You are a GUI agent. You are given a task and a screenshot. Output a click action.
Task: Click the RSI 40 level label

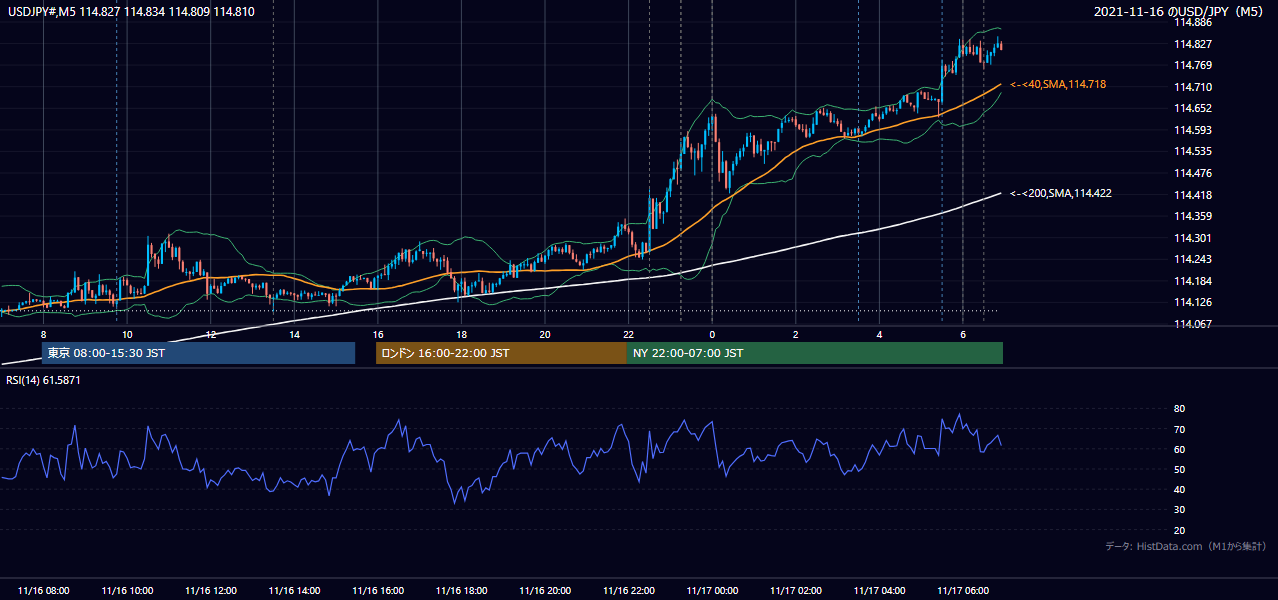[1179, 489]
